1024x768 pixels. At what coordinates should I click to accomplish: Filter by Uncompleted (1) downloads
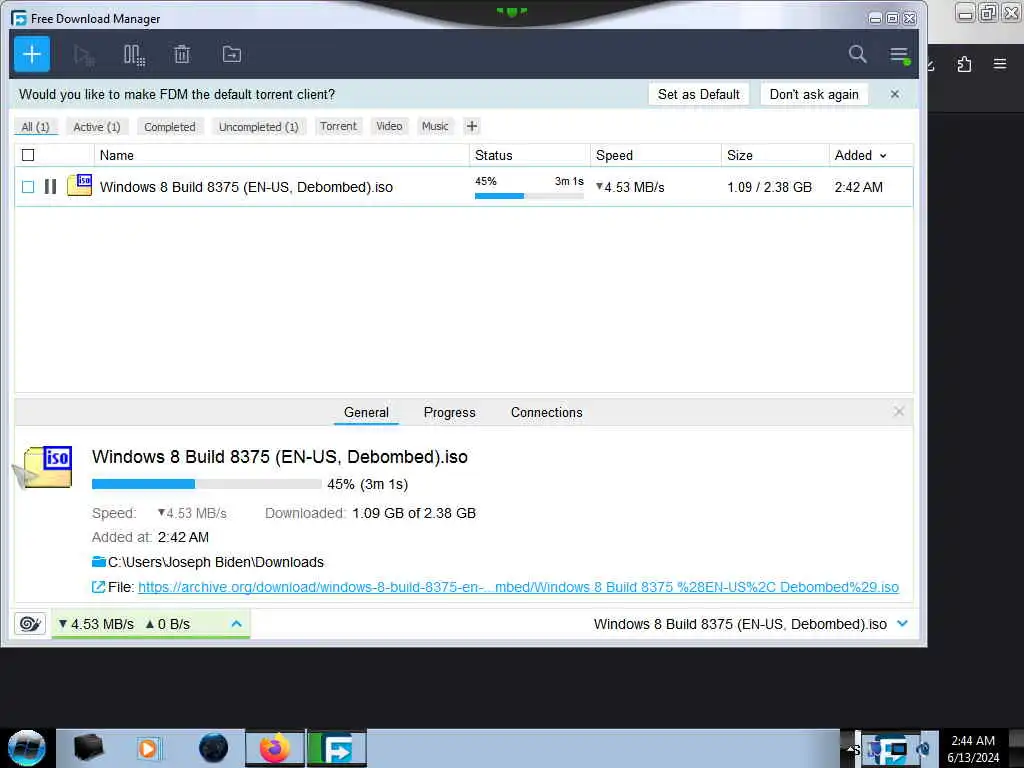click(259, 127)
